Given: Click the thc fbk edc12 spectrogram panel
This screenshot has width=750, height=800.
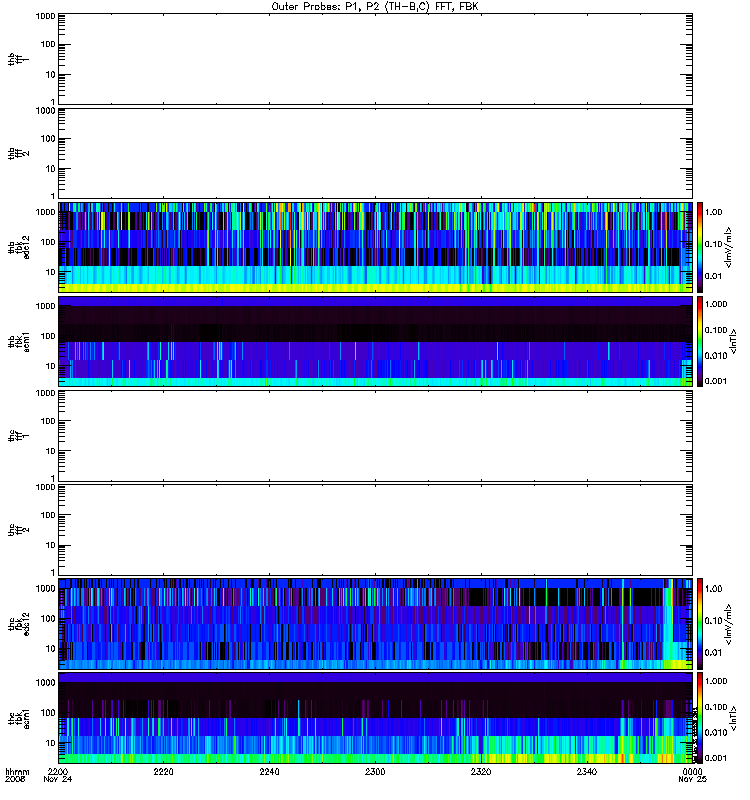Looking at the screenshot, I should click(376, 624).
